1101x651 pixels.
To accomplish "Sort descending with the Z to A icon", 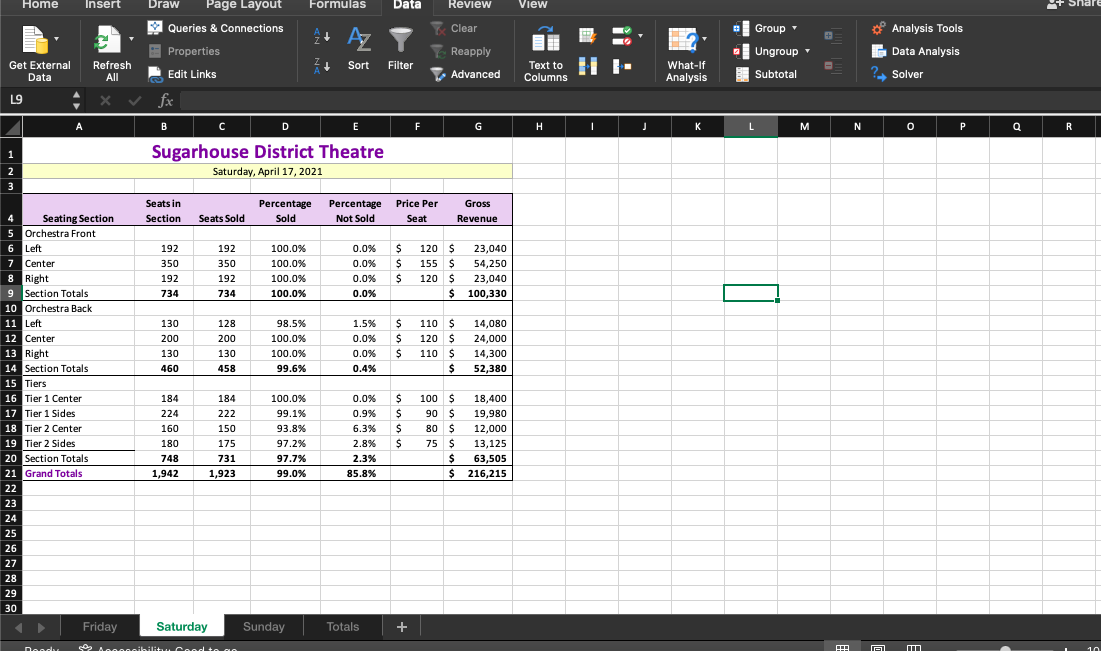I will (x=322, y=66).
